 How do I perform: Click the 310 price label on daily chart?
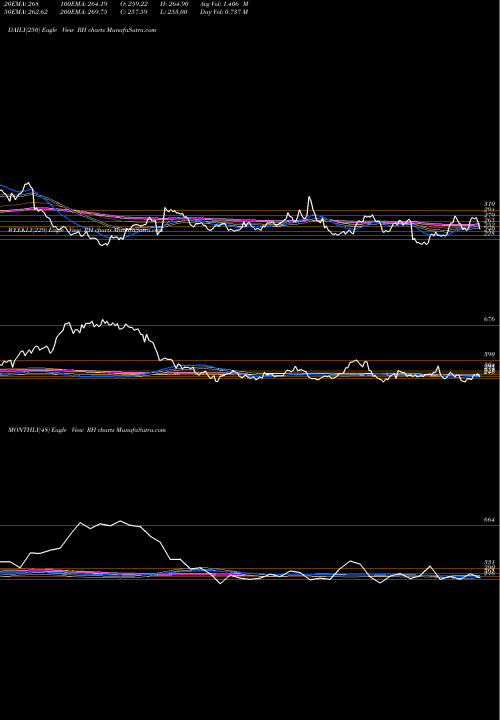490,203
